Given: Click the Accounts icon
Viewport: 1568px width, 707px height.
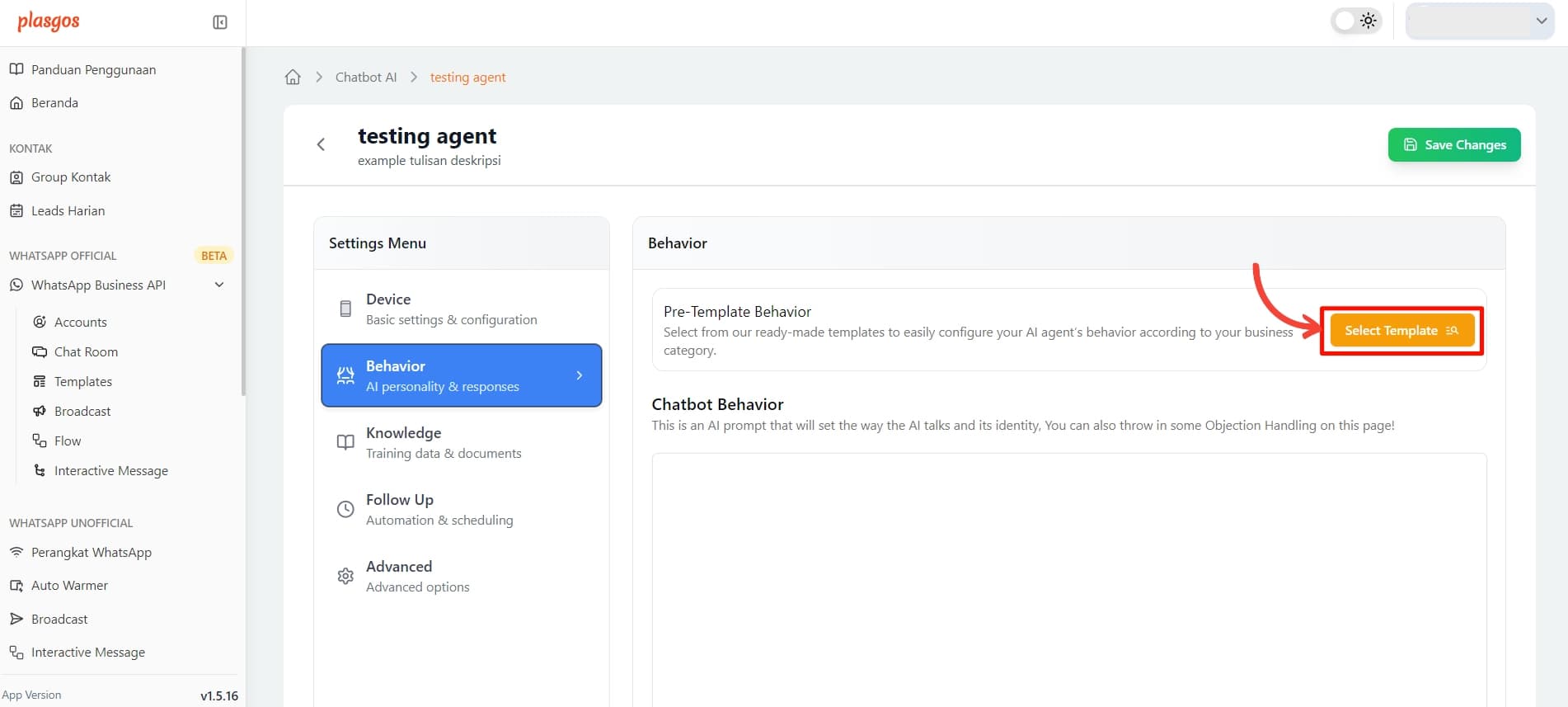Looking at the screenshot, I should (x=40, y=322).
